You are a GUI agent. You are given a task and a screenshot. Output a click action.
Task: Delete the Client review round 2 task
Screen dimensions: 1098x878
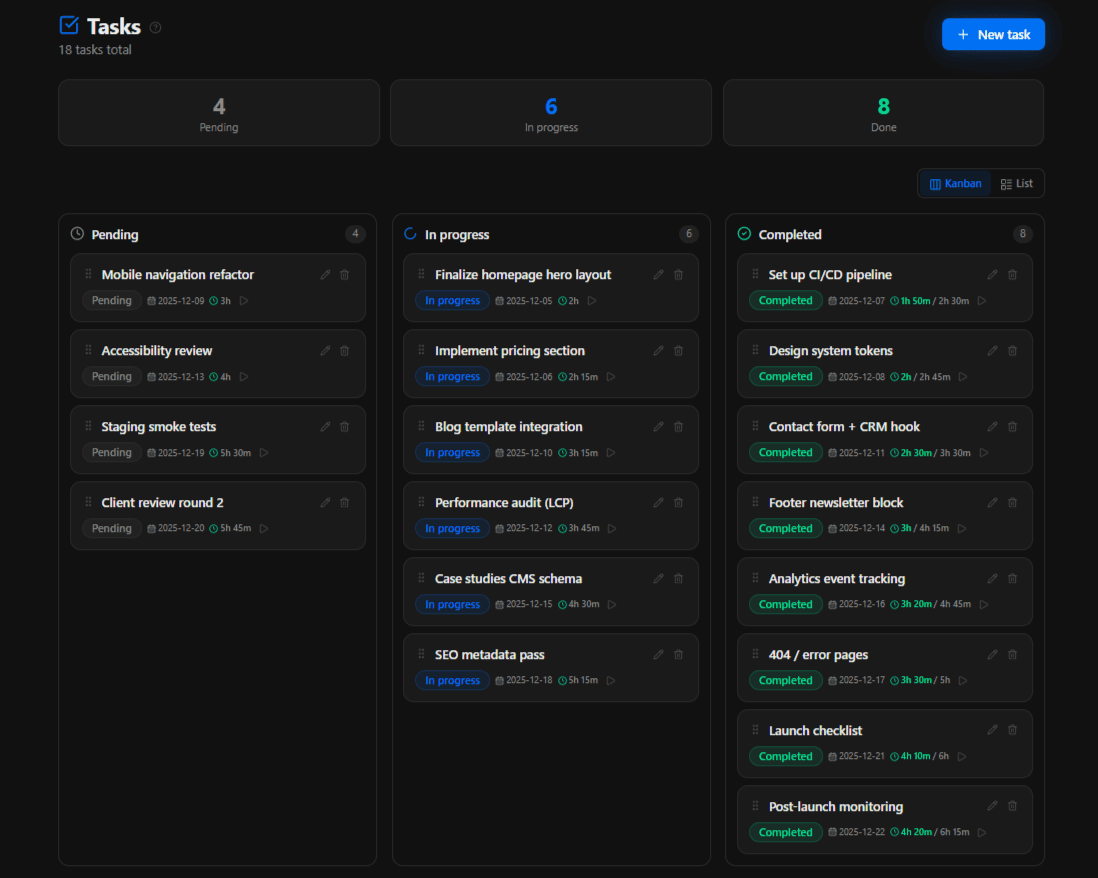345,503
